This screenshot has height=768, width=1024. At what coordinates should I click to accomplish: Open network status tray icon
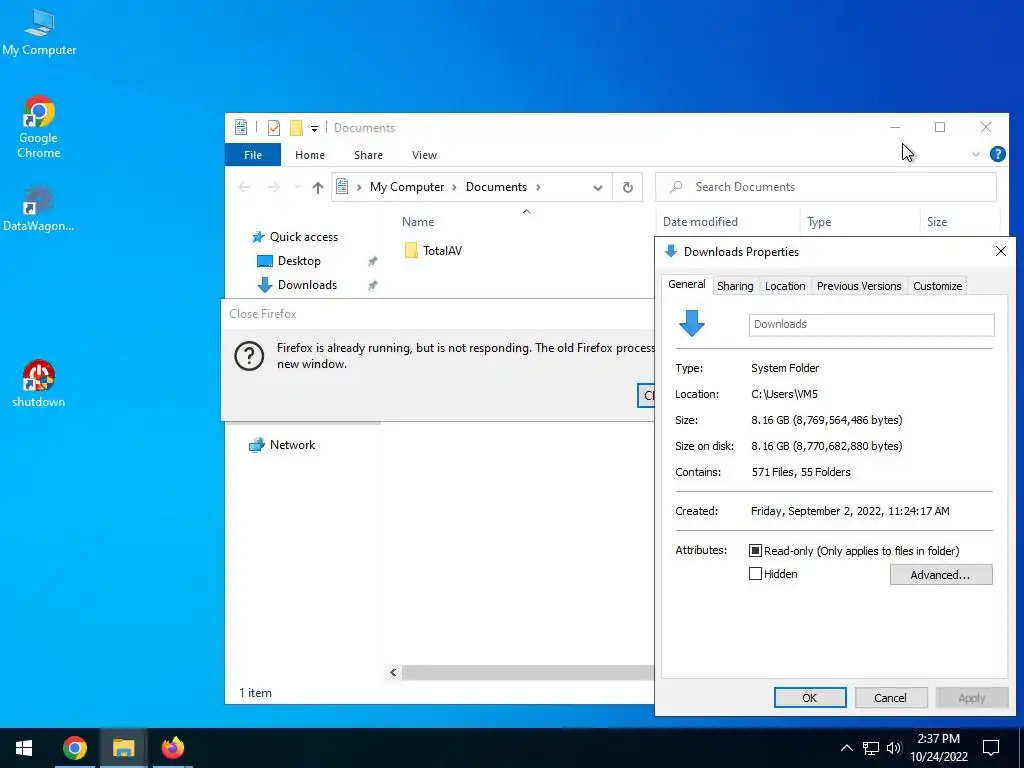(871, 748)
